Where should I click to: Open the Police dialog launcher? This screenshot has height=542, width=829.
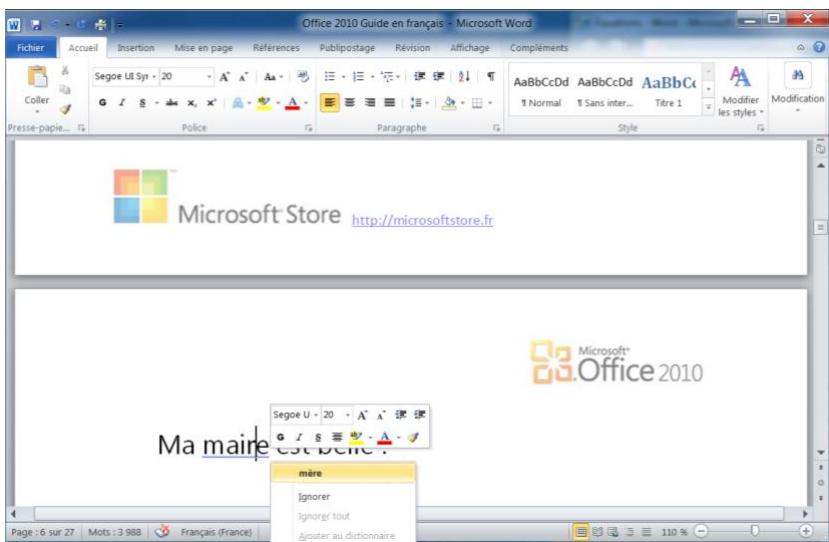pos(309,128)
